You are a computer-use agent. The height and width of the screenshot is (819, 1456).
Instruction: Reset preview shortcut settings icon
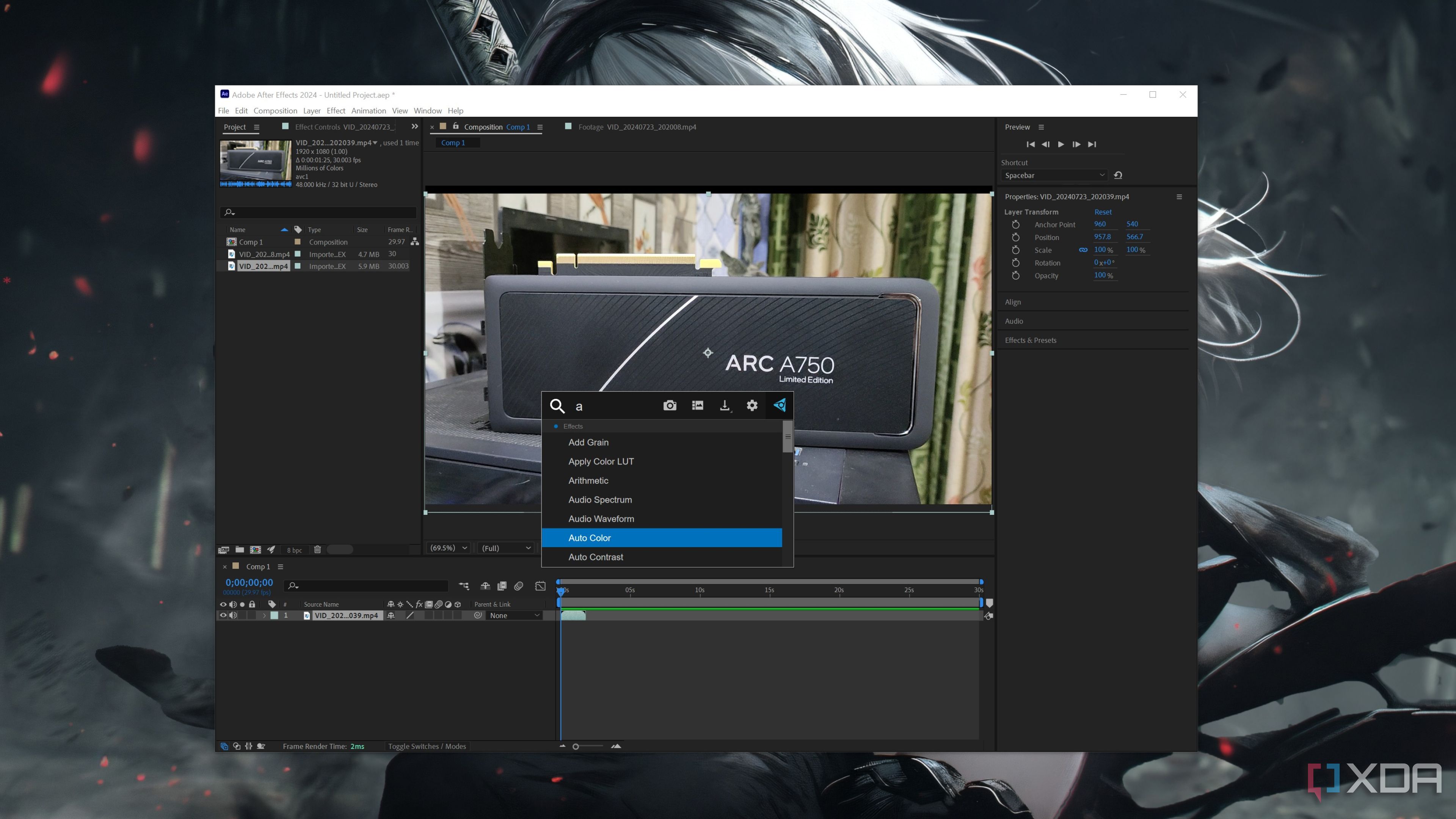(x=1118, y=175)
